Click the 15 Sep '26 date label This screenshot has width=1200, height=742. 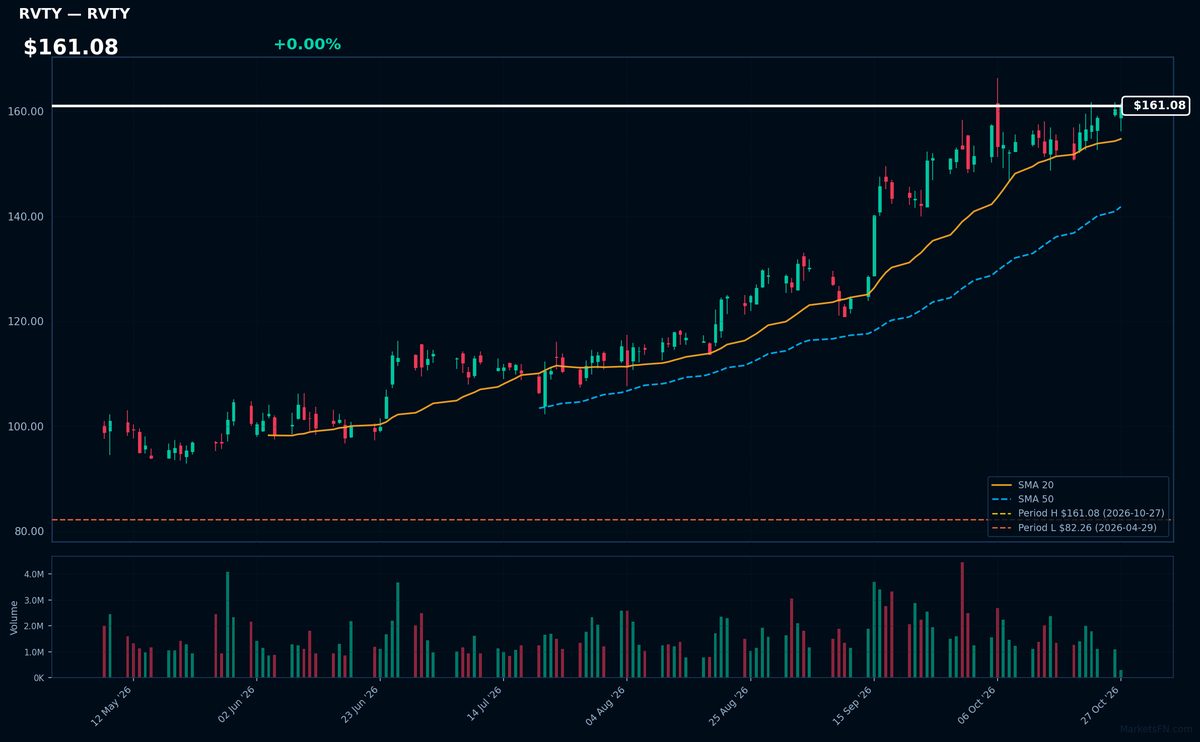[852, 706]
